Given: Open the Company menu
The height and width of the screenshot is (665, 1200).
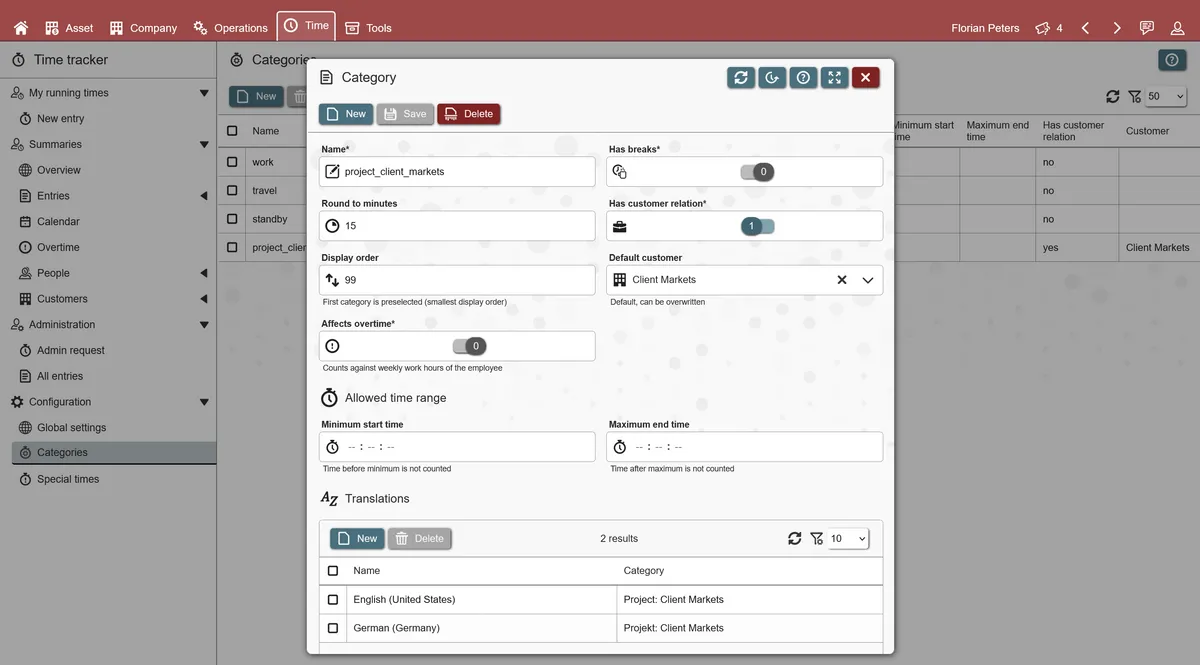Looking at the screenshot, I should tap(143, 28).
